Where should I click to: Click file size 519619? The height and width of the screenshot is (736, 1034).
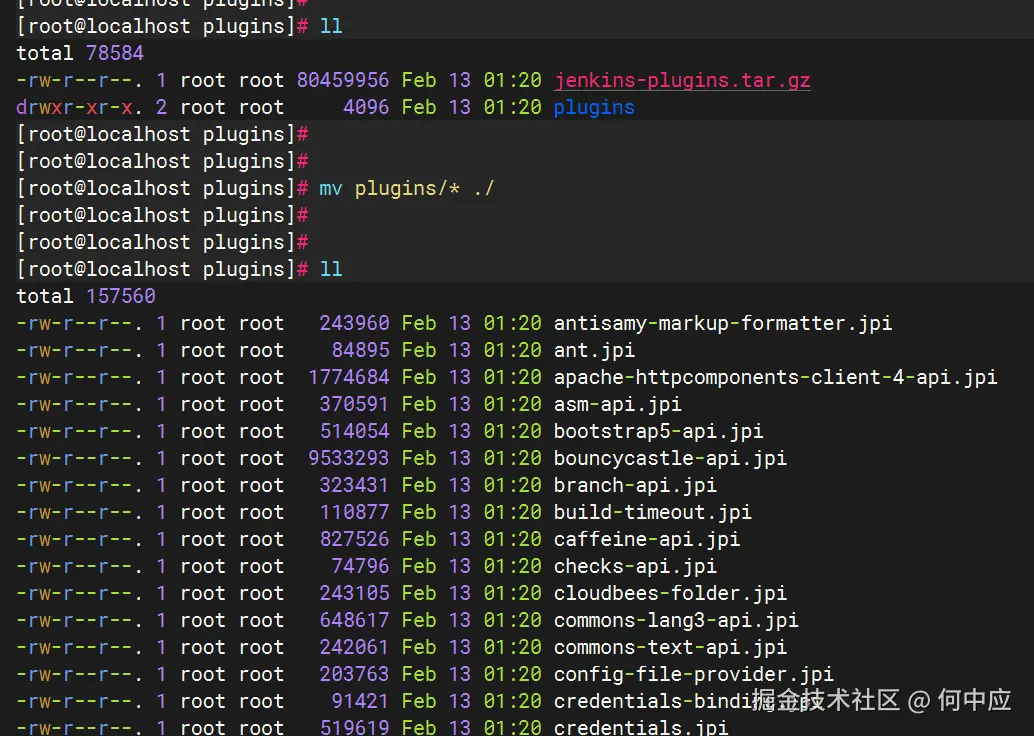355,727
